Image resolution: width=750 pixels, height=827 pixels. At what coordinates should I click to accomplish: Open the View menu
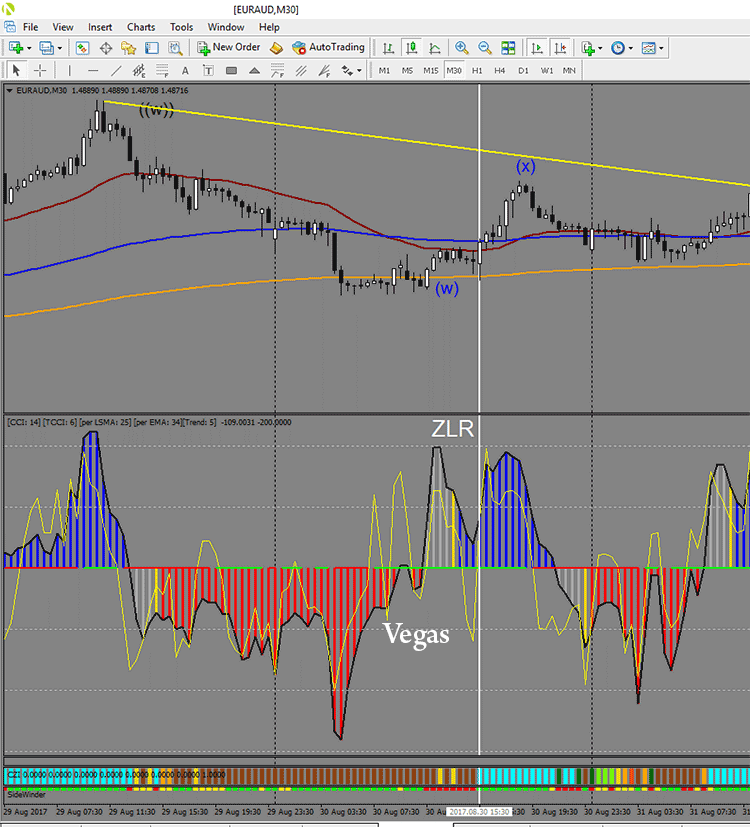[x=63, y=27]
